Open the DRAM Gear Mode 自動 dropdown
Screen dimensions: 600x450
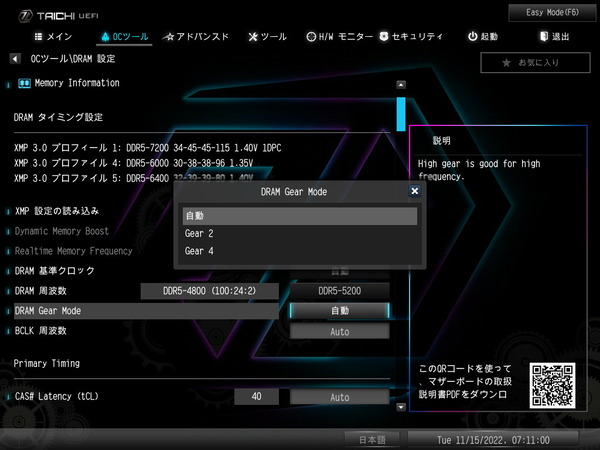(340, 311)
